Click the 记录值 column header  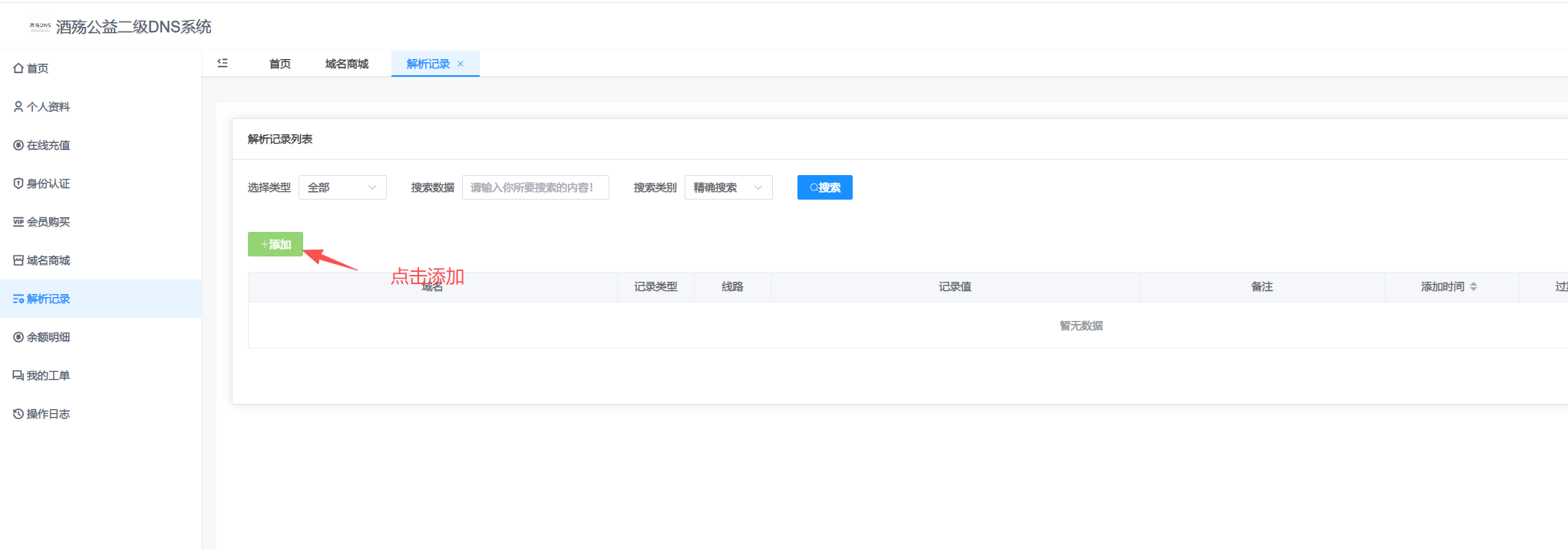tap(955, 286)
